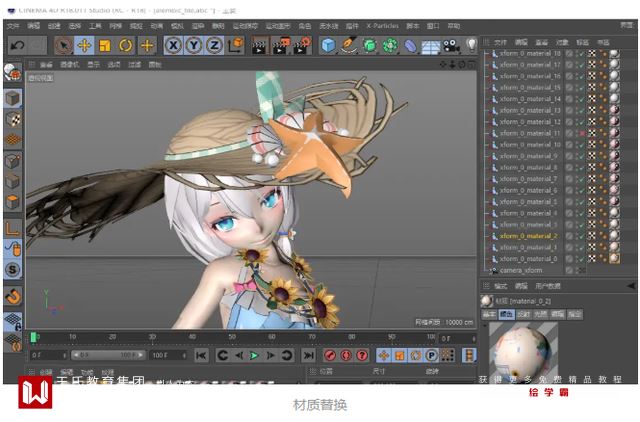
Task: Click the Enable Axis L-shaped icon
Action: click(13, 228)
